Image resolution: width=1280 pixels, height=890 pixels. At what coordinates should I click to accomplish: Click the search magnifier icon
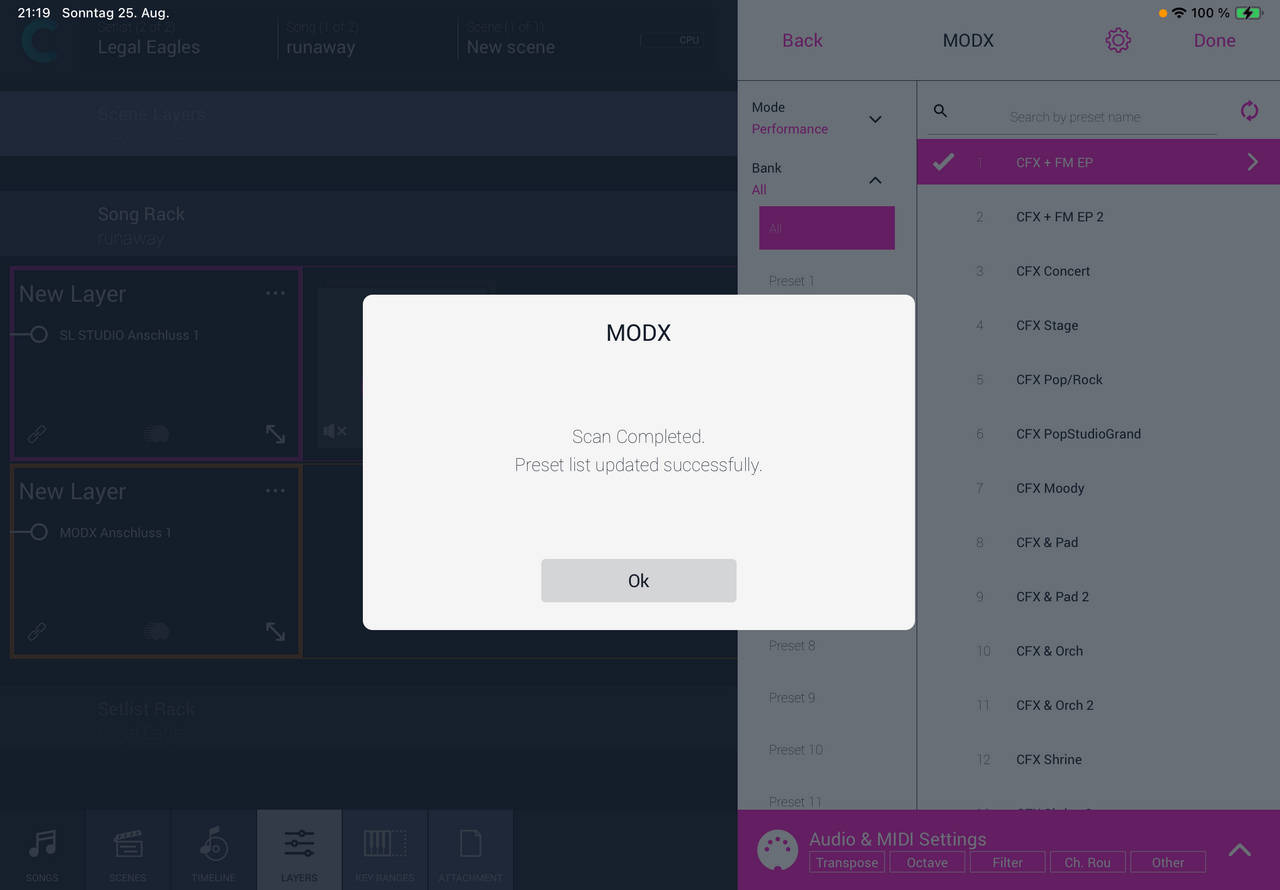coord(940,111)
